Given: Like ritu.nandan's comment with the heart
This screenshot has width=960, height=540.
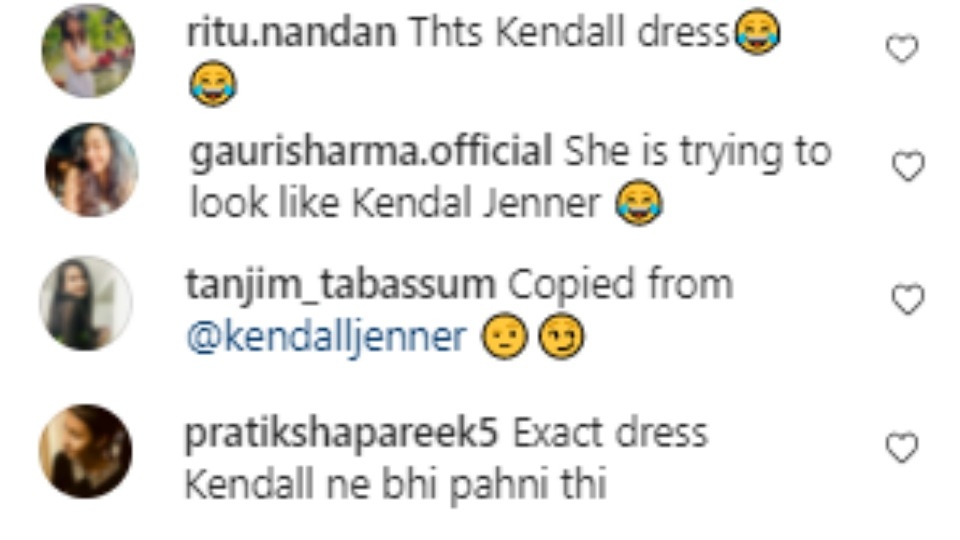Looking at the screenshot, I should point(902,48).
